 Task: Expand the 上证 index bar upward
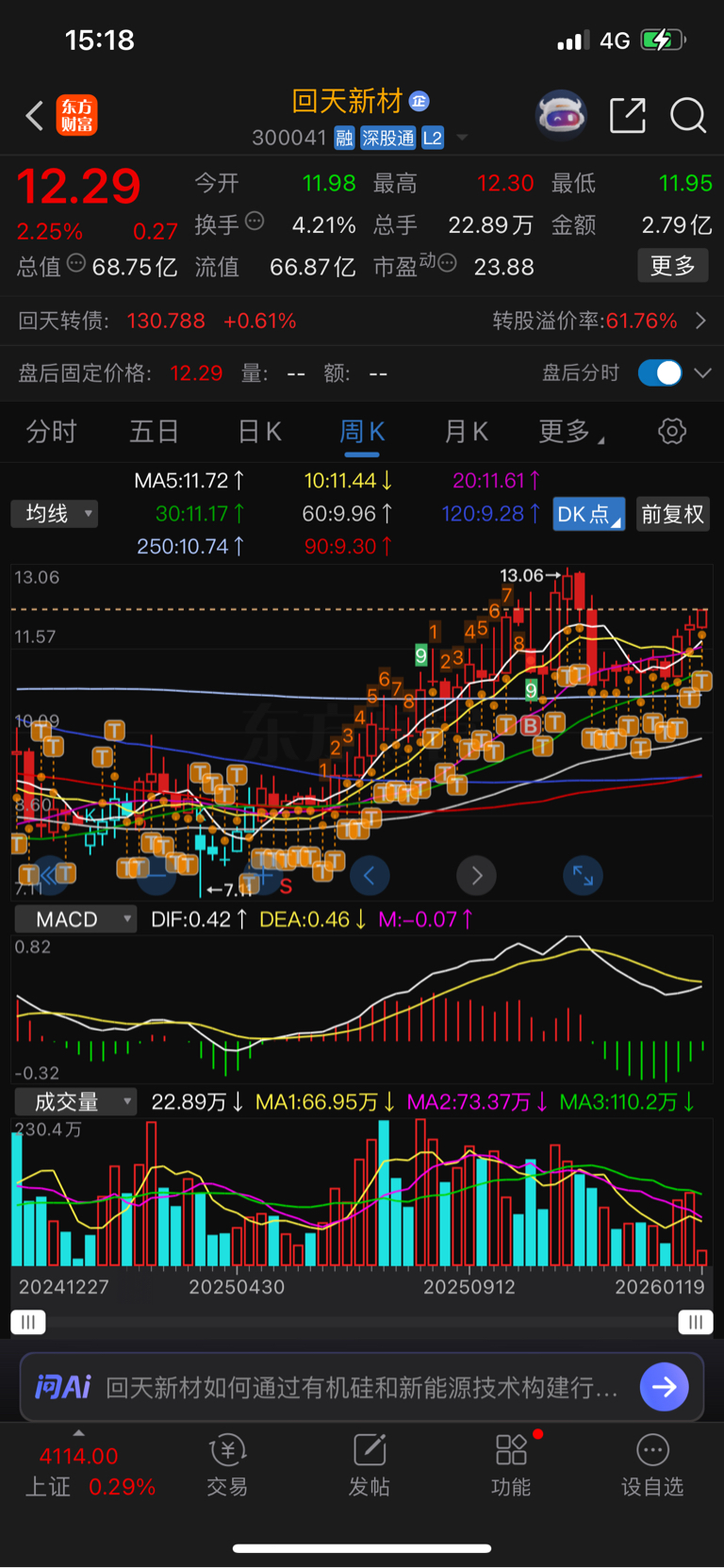78,1433
